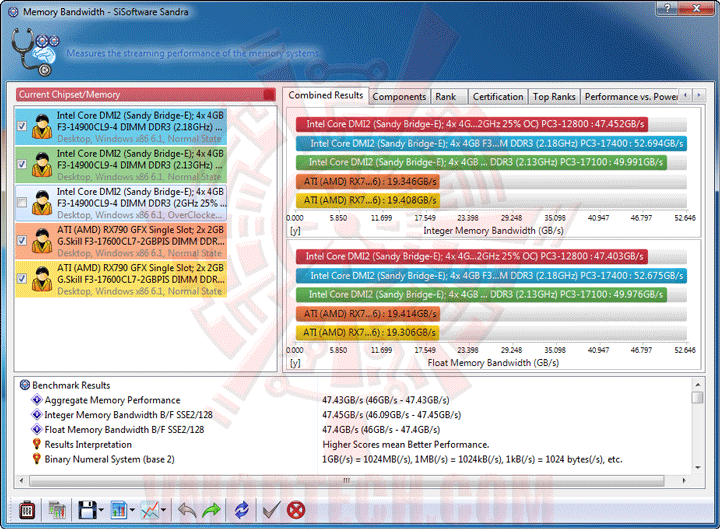This screenshot has width=720, height=529.
Task: Click the horizontal scrollbar left arrow
Action: [x=22, y=481]
